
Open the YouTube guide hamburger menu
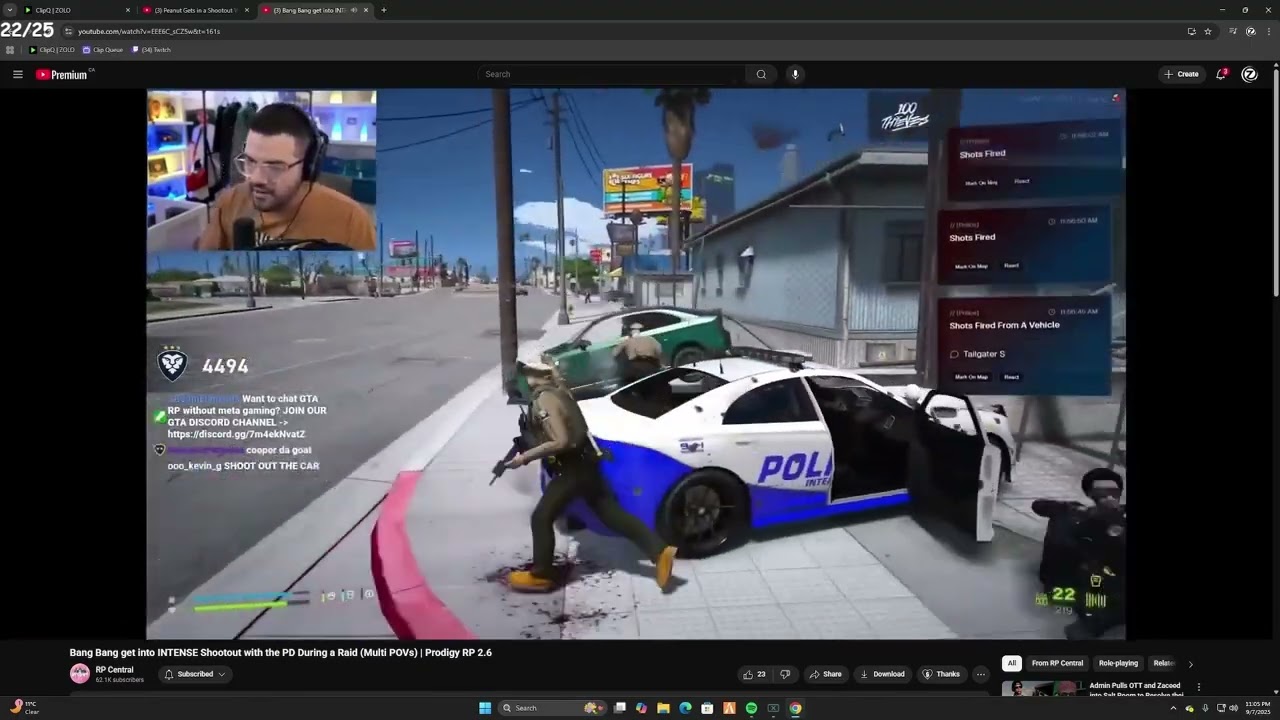click(17, 74)
